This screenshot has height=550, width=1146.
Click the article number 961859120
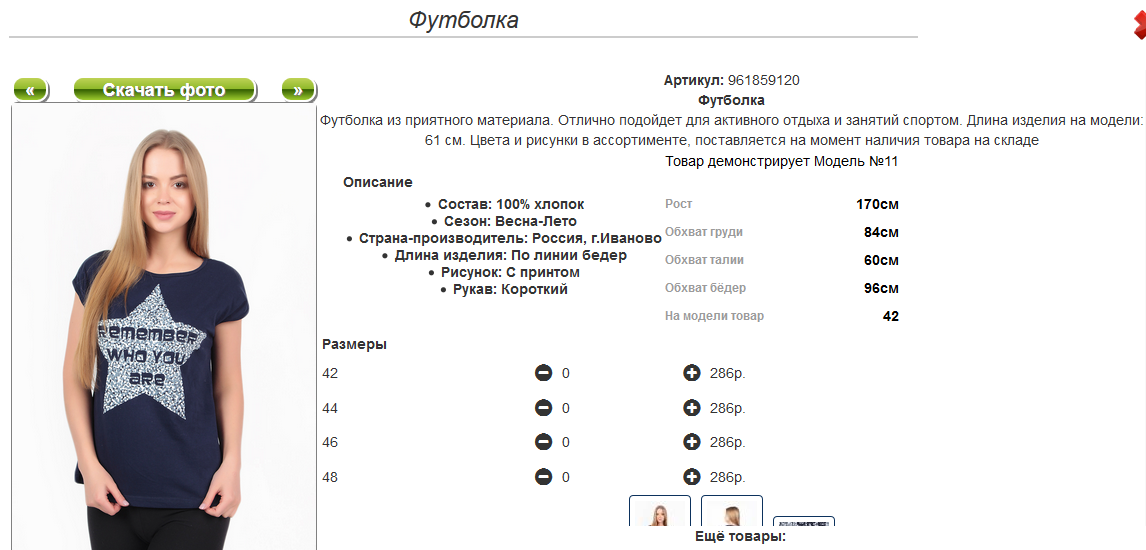pos(764,80)
